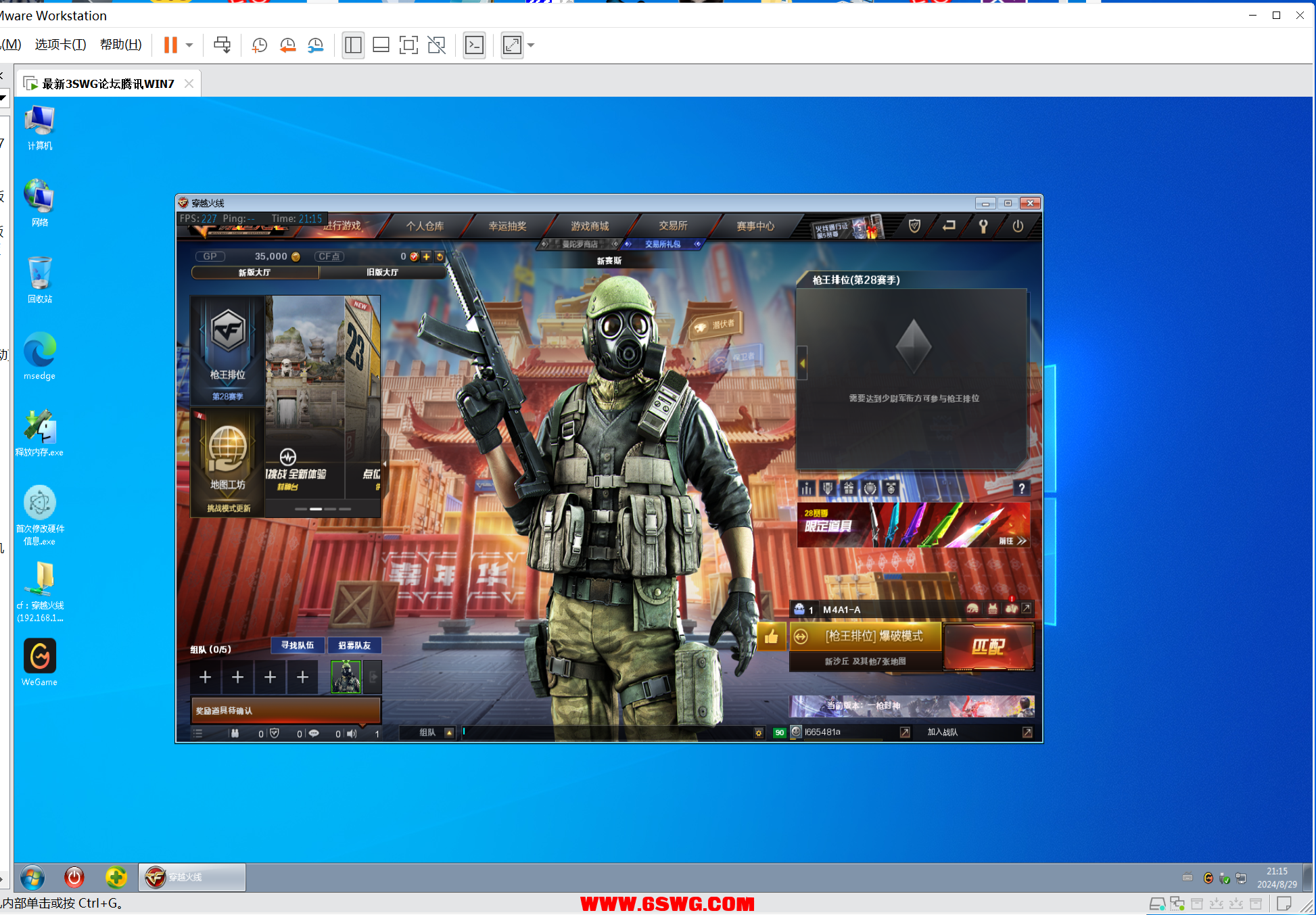
Task: Open game settings wrench icon
Action: [983, 226]
